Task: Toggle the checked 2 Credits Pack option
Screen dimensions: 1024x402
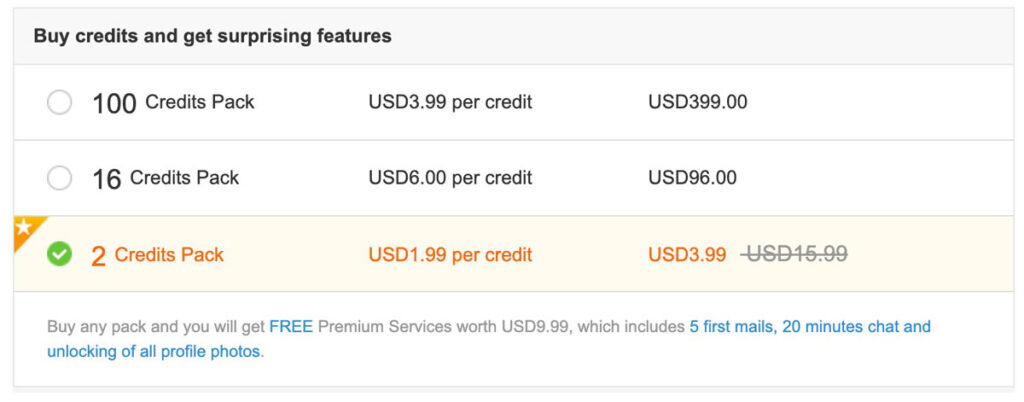Action: coord(60,255)
